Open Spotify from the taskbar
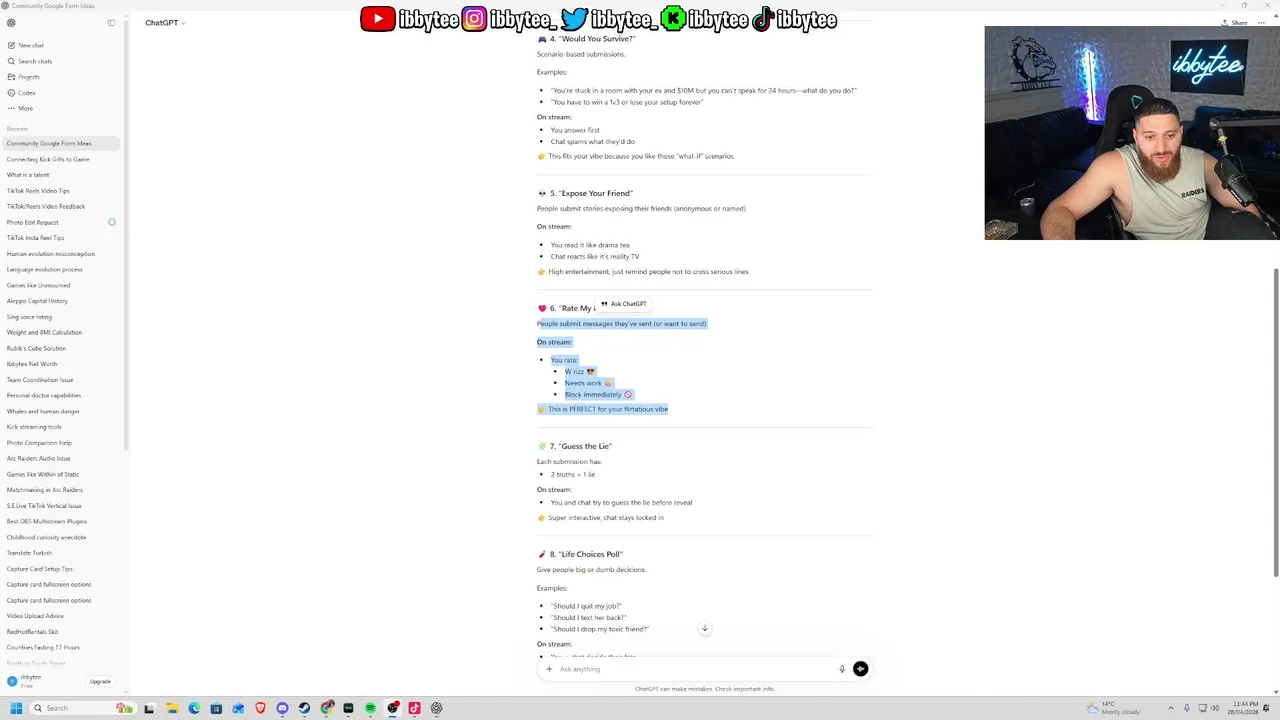This screenshot has height=720, width=1280. coord(370,708)
